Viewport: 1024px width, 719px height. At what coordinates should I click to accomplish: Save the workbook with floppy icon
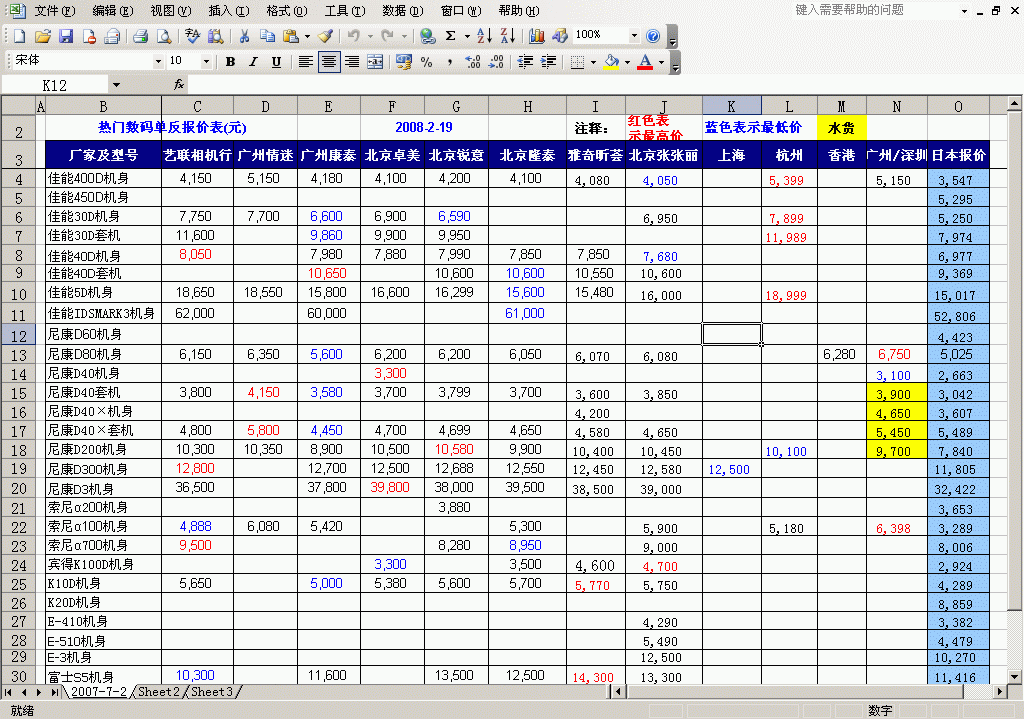pos(66,36)
